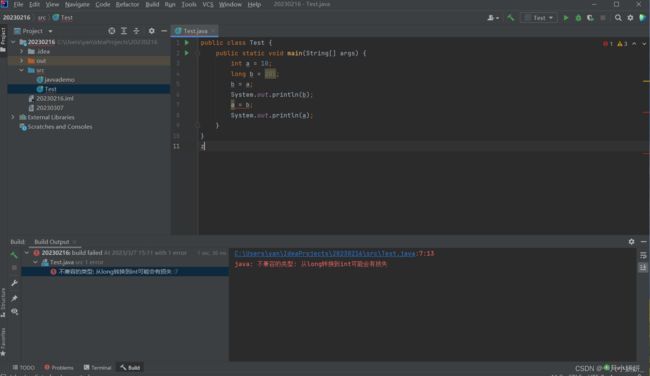Screen dimensions: 650x376
Task: Run Test with the green play button
Action: click(x=566, y=18)
